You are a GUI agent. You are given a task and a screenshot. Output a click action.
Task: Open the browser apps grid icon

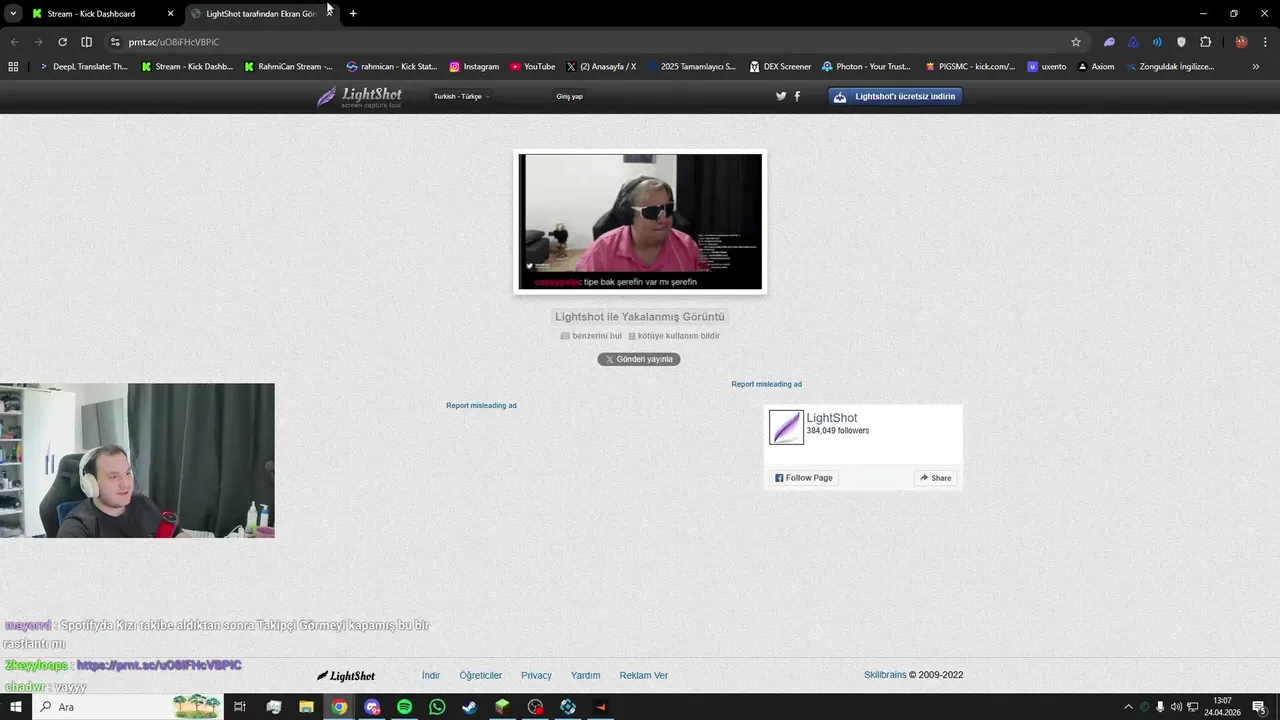click(13, 67)
